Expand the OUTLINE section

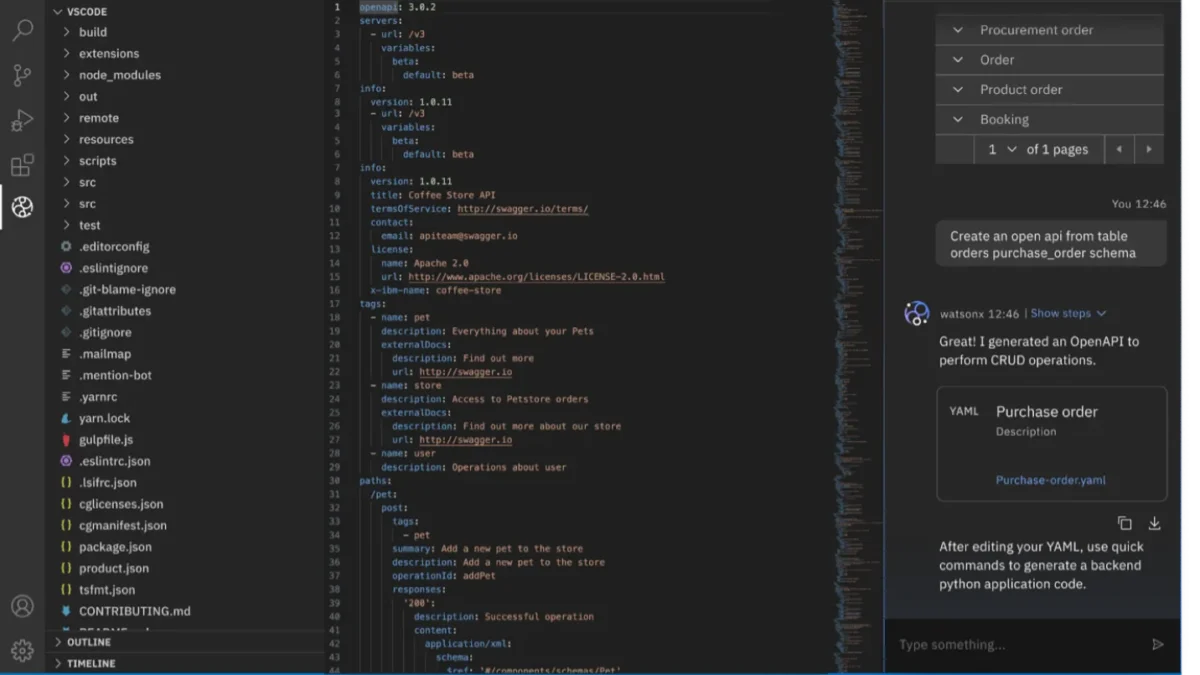pos(82,642)
